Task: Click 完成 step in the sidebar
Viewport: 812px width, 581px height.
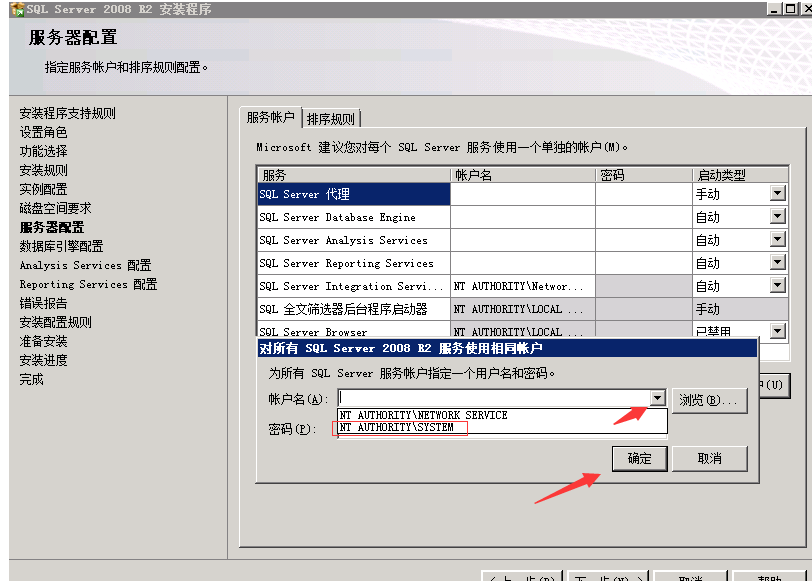Action: [32, 379]
